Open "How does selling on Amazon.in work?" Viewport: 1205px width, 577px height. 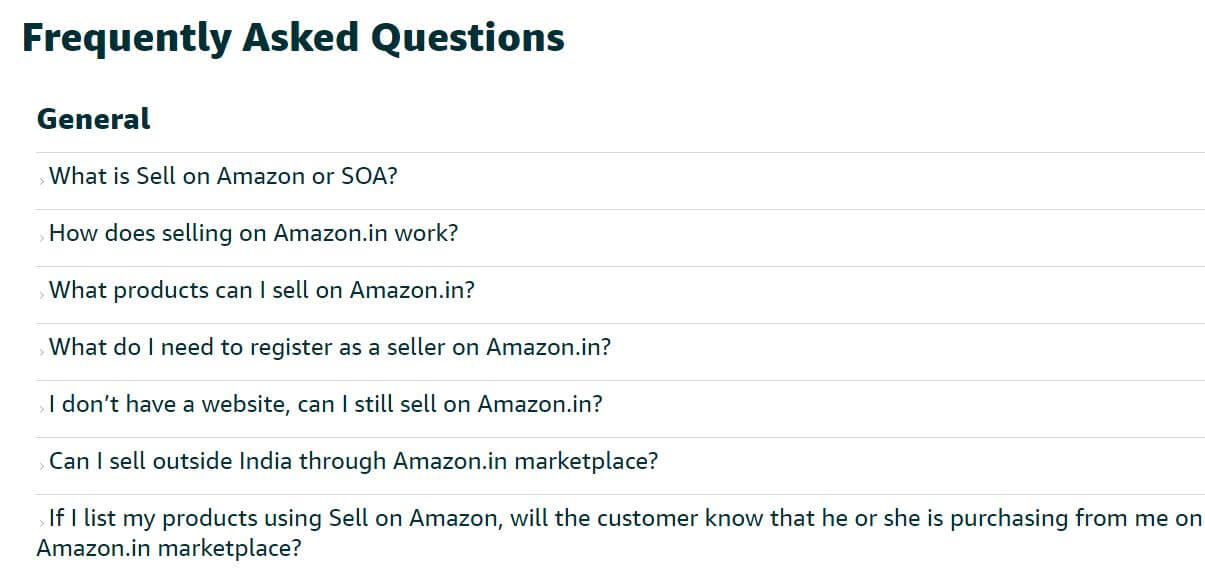pyautogui.click(x=252, y=232)
